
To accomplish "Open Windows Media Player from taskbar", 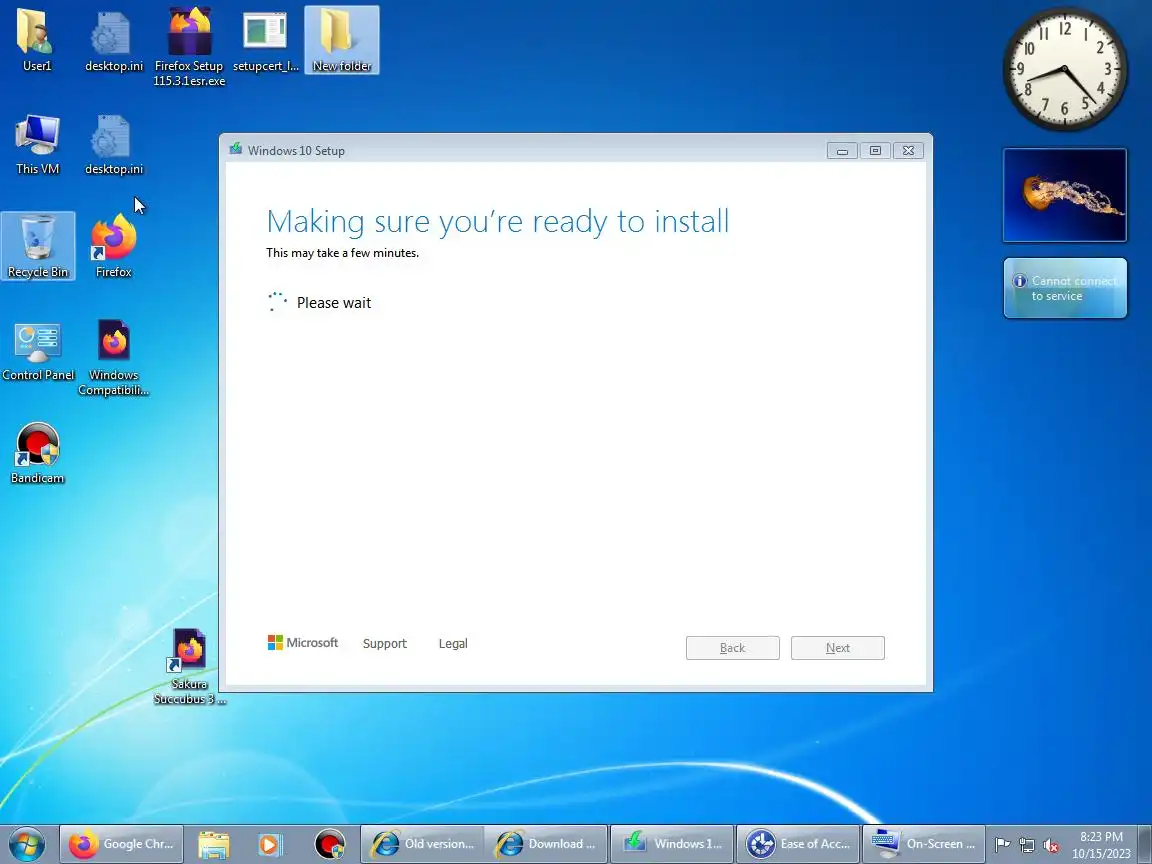I will coord(270,844).
